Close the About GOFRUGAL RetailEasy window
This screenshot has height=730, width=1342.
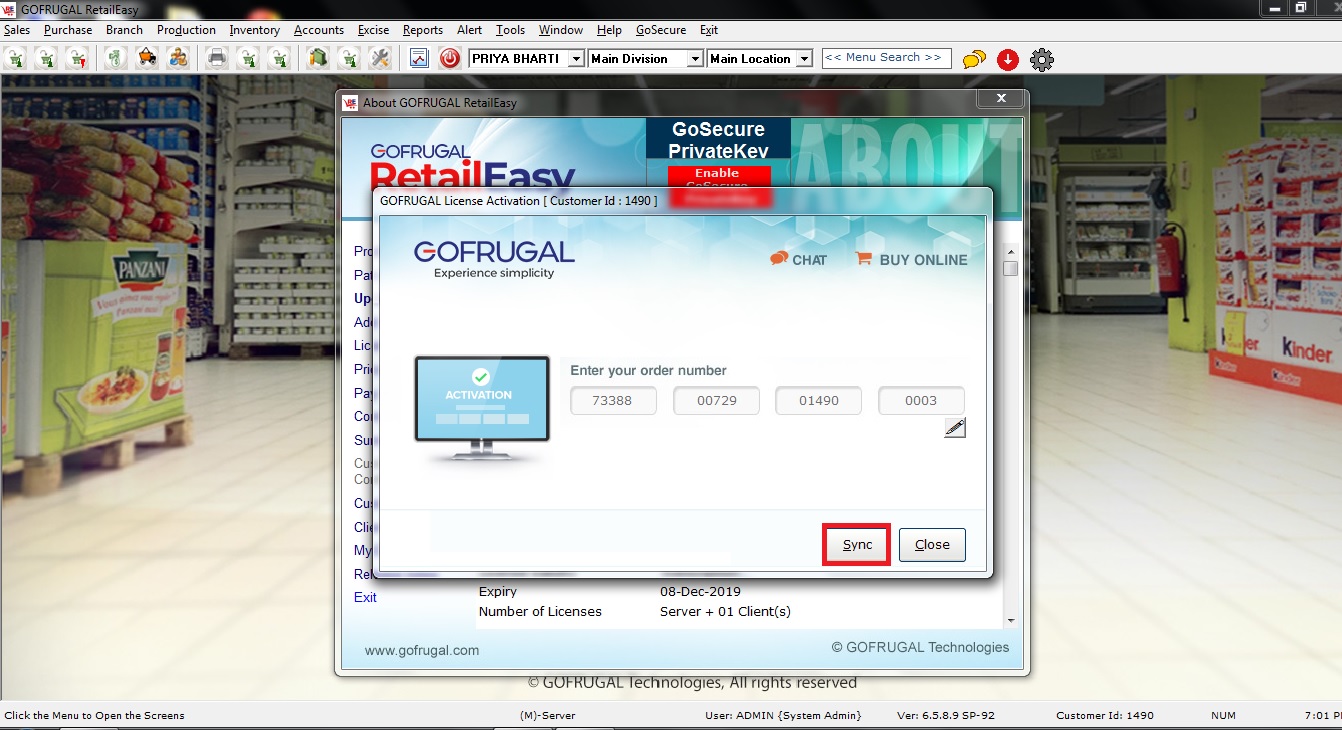(1001, 98)
